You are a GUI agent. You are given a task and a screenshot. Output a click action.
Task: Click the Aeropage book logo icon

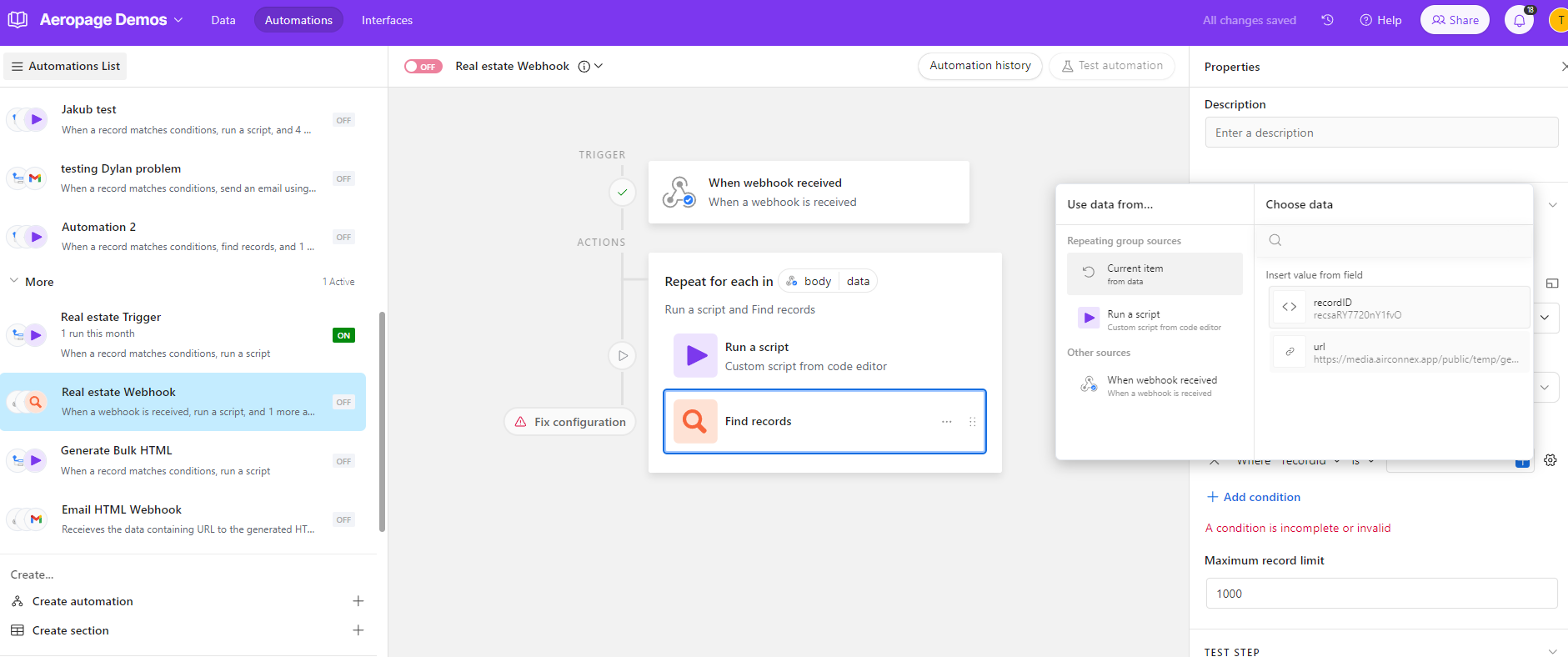(x=18, y=20)
